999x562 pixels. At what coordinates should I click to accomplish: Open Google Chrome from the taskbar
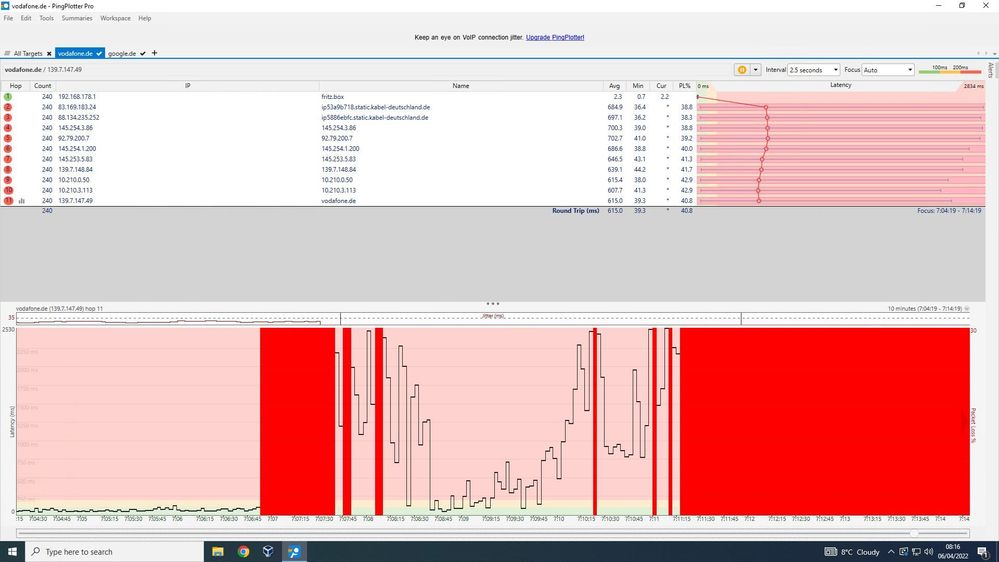click(243, 551)
